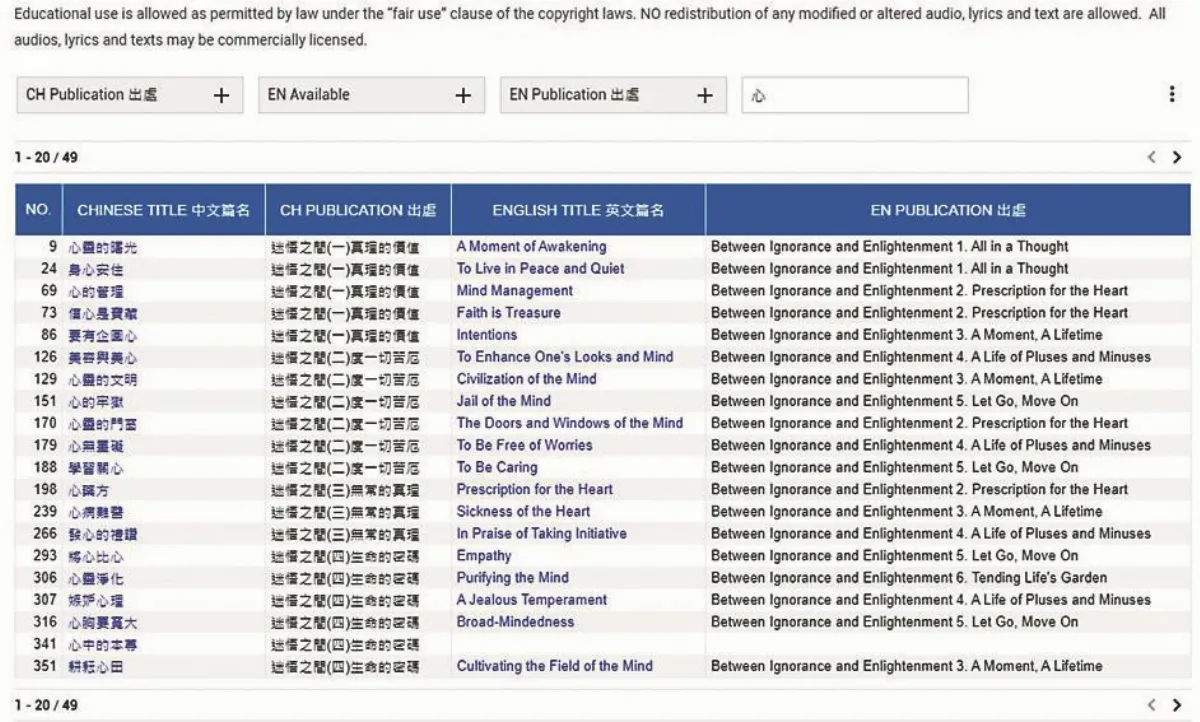1200x722 pixels.
Task: Open 'Faith is Treasure' link
Action: coord(508,312)
